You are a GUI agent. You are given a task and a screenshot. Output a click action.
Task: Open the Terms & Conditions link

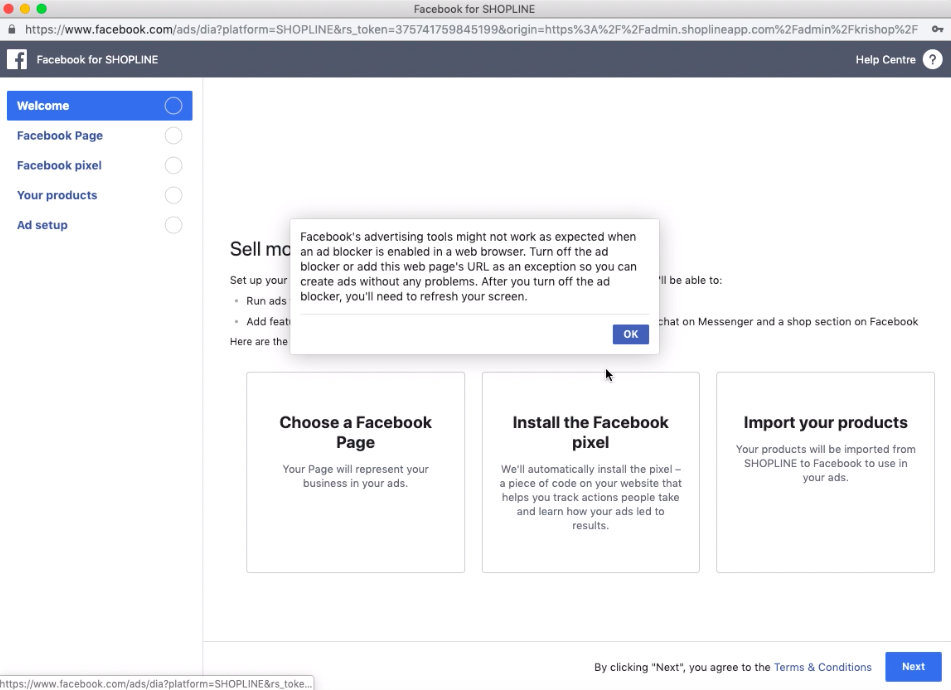(823, 667)
